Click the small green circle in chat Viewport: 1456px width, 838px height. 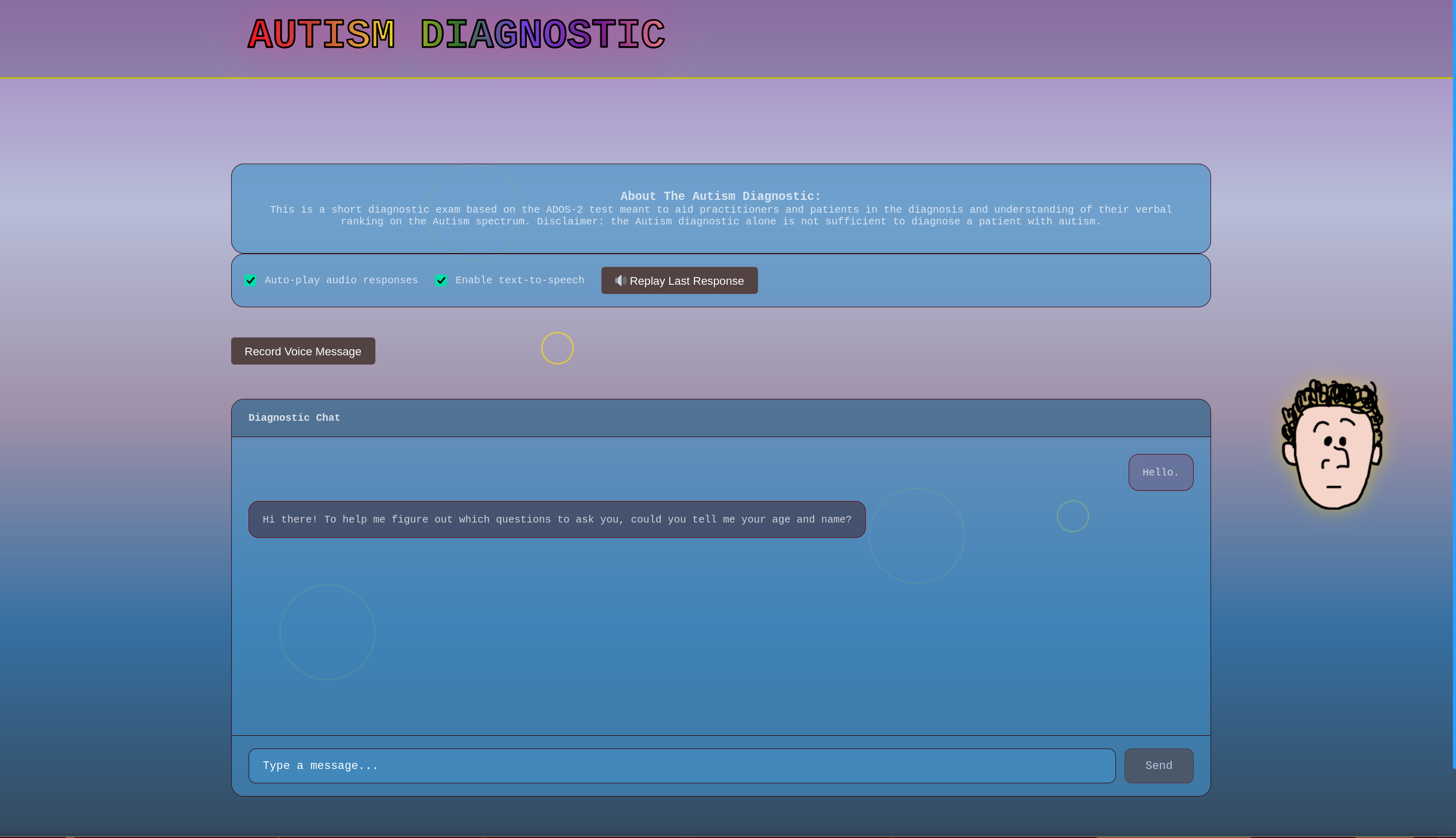click(x=1072, y=516)
